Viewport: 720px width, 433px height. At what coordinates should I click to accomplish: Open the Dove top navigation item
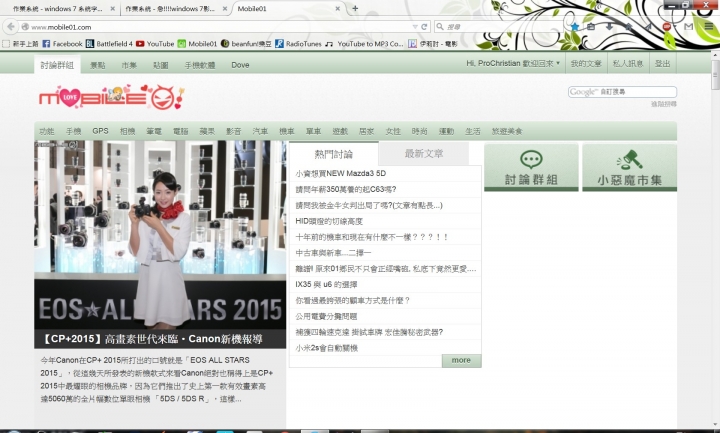point(240,65)
